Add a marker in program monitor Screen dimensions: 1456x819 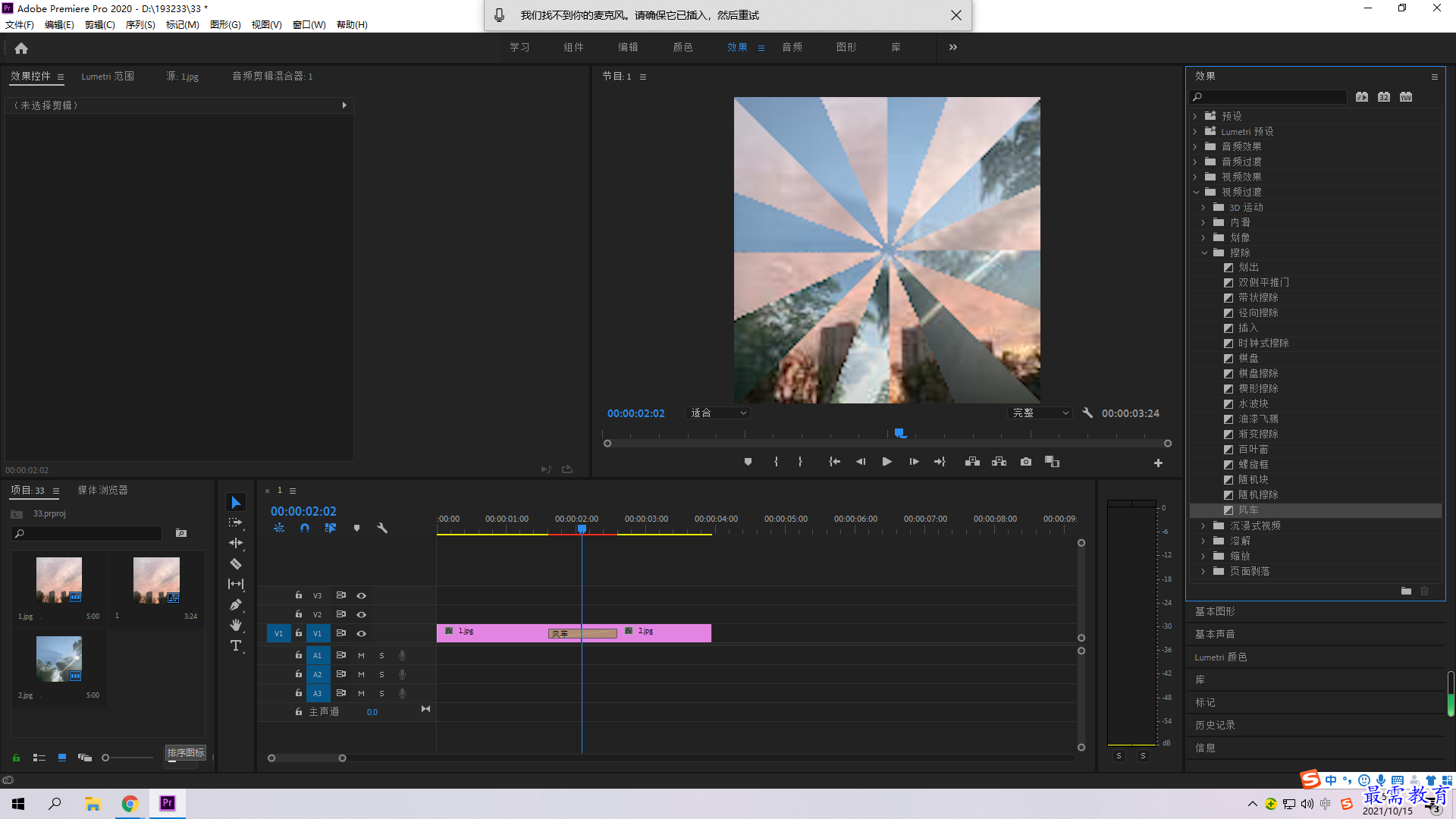coord(748,462)
